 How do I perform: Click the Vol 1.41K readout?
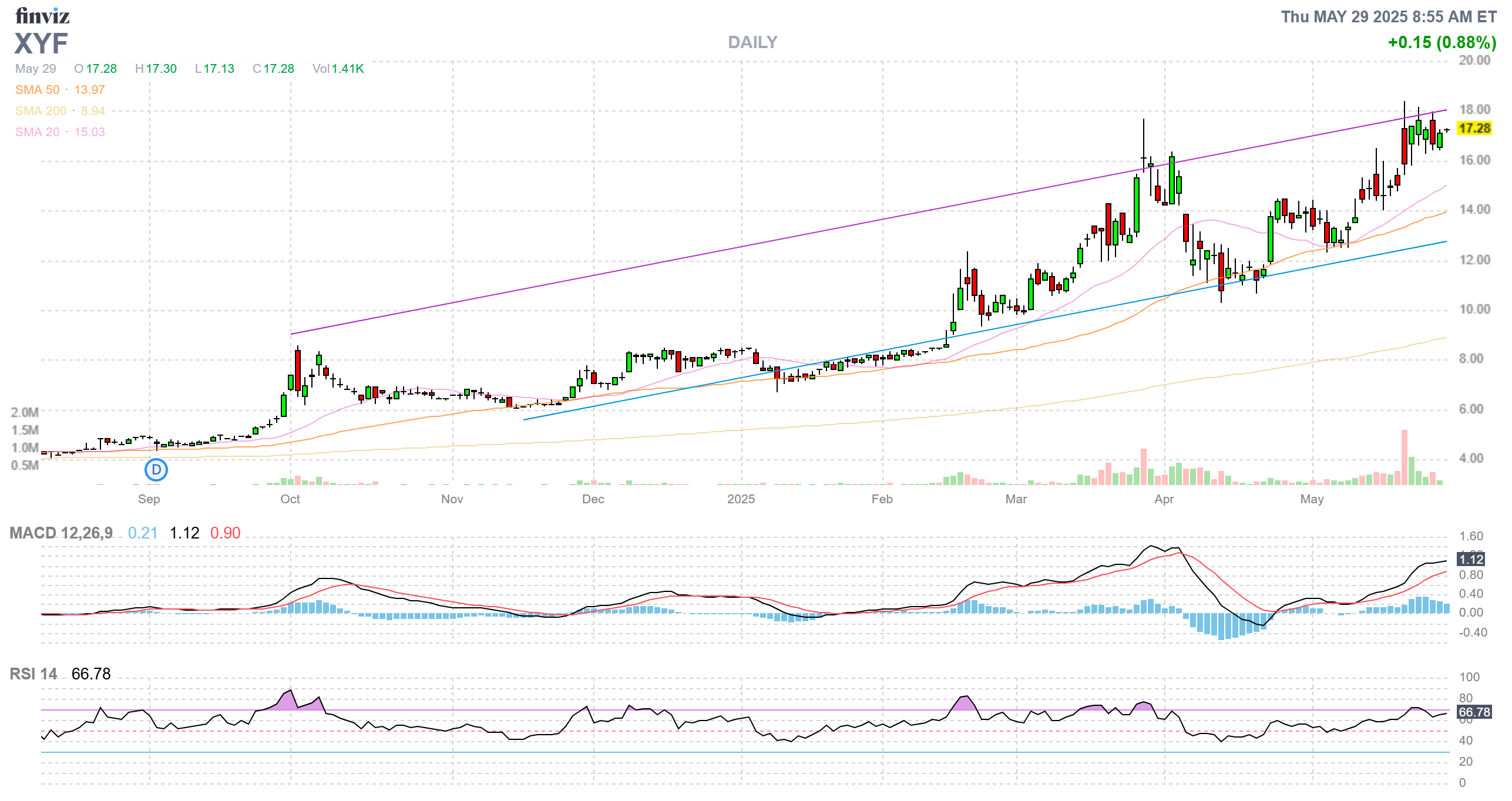338,69
